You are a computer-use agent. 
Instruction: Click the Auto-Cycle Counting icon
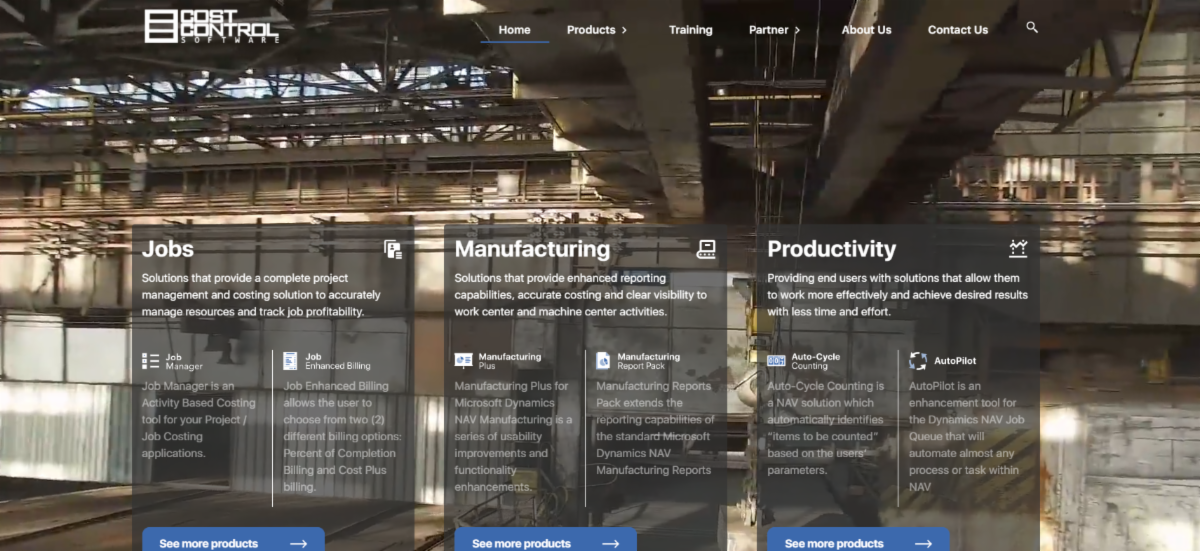(776, 361)
